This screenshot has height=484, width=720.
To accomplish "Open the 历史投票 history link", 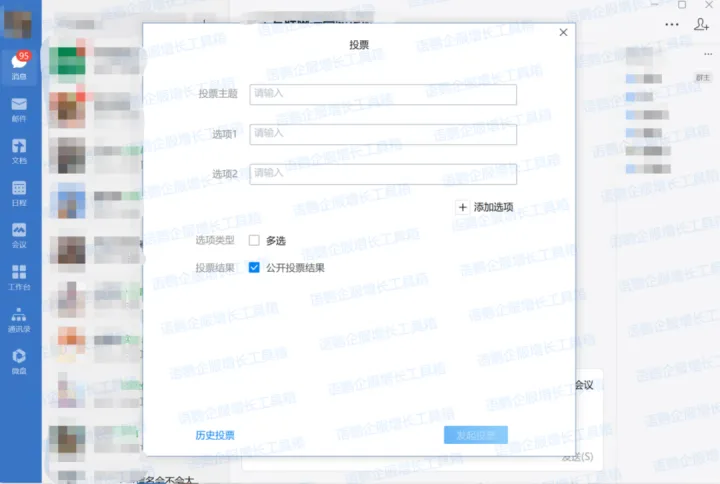I will click(x=215, y=435).
